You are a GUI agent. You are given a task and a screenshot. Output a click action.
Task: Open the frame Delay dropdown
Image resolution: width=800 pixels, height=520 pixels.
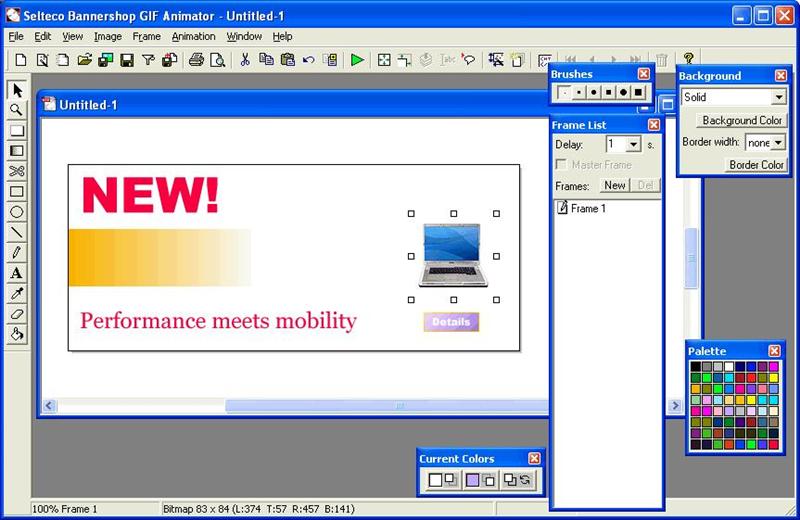tap(632, 145)
